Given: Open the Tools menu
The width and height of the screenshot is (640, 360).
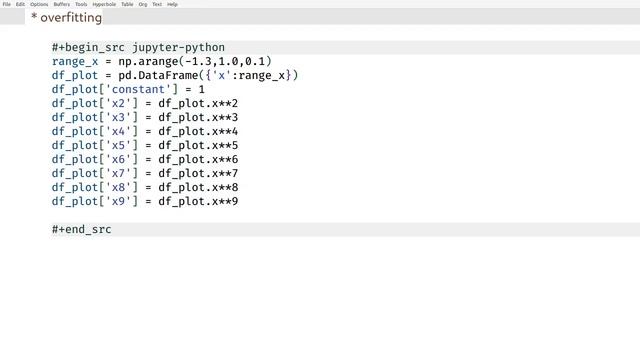Looking at the screenshot, I should coord(81,4).
